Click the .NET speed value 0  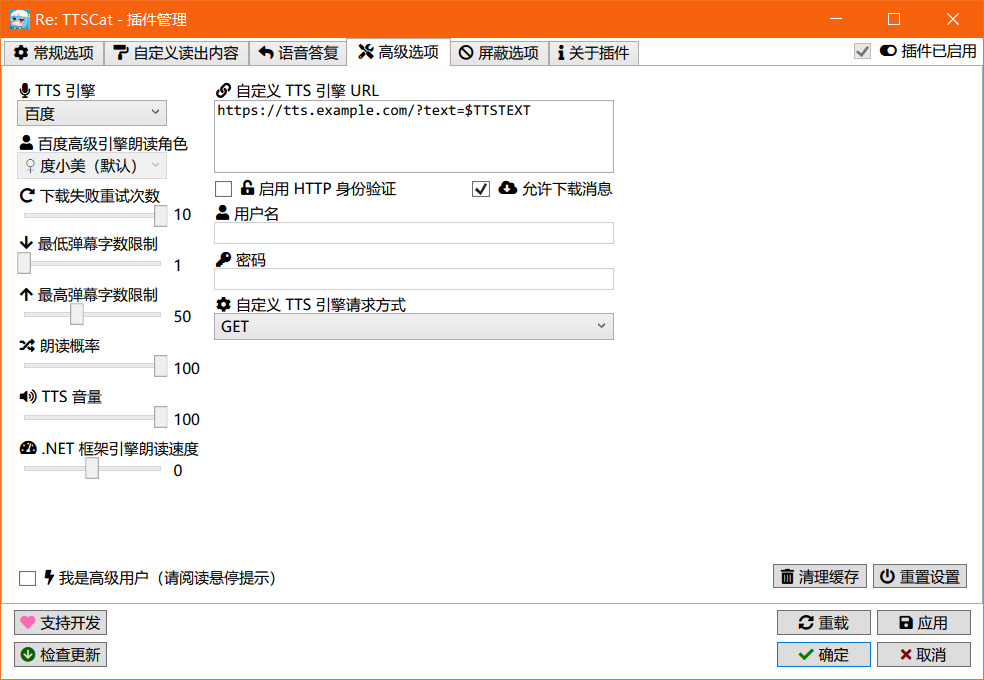178,470
